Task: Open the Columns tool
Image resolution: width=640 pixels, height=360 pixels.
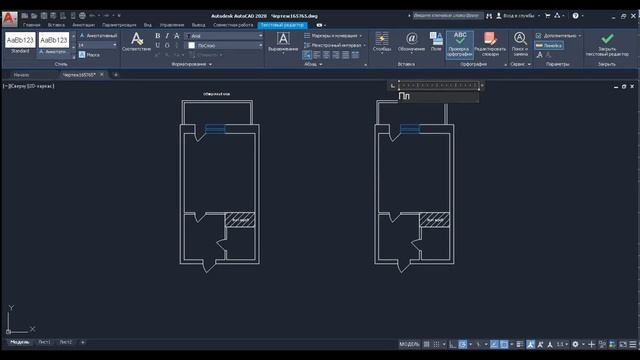Action: pos(382,42)
